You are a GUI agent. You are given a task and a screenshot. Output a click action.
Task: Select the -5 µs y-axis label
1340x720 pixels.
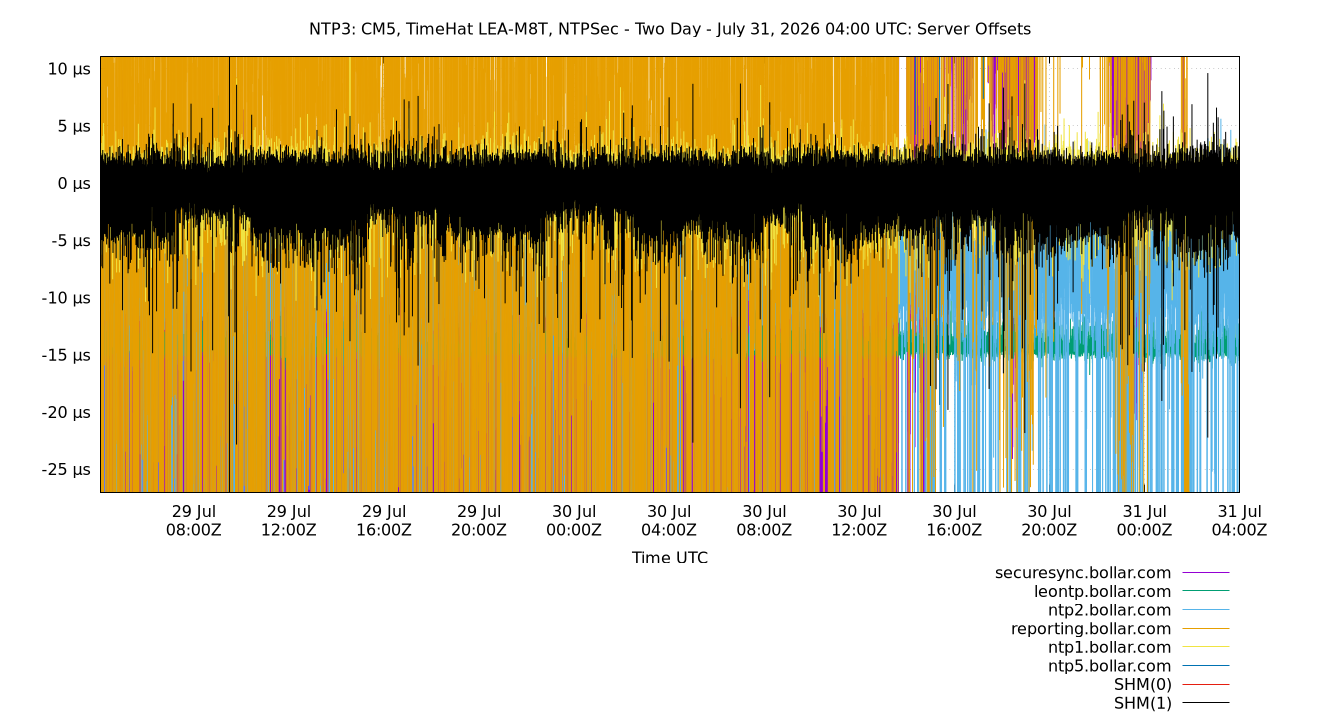(x=71, y=240)
